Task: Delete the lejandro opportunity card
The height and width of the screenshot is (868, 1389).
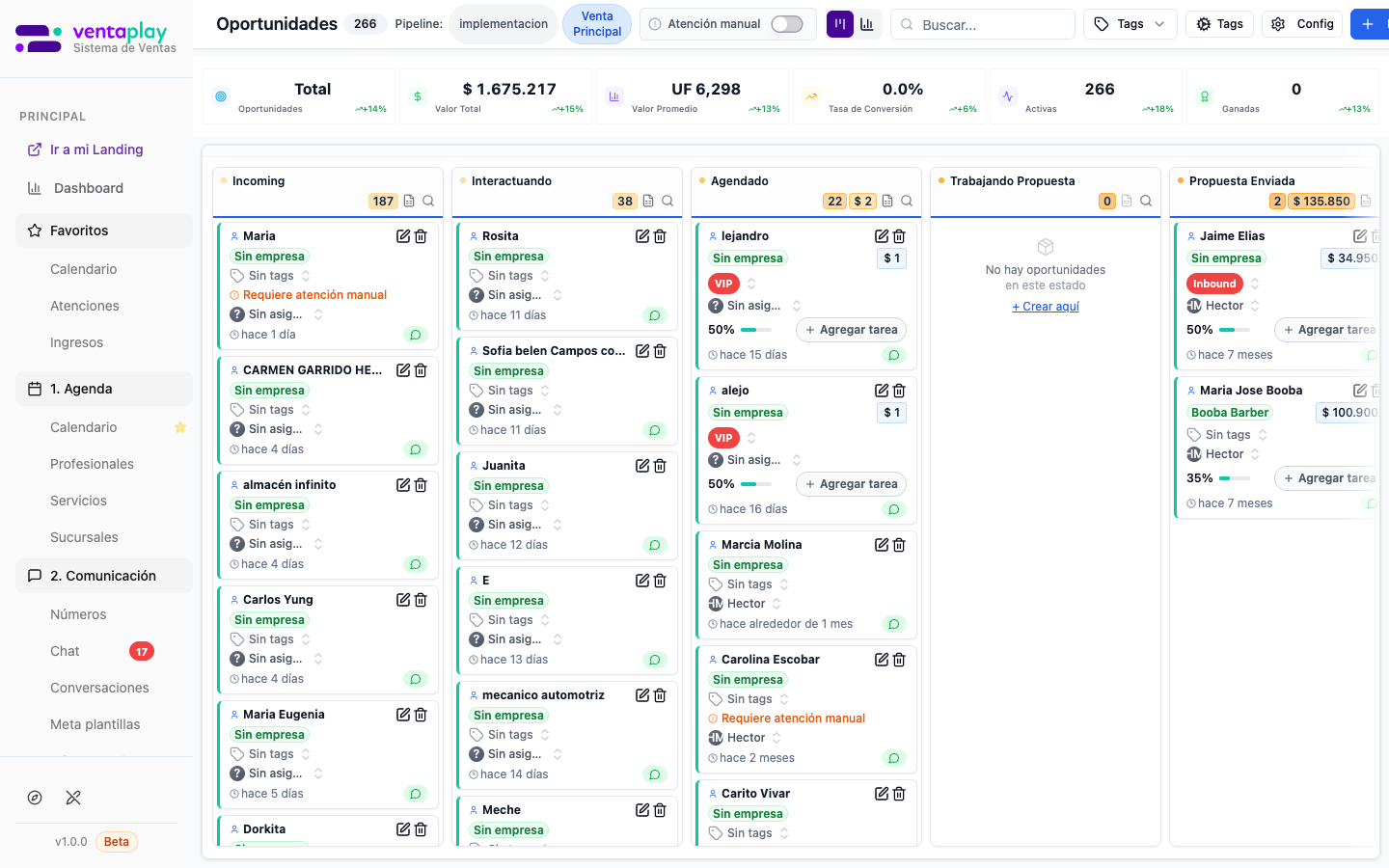Action: pos(899,236)
